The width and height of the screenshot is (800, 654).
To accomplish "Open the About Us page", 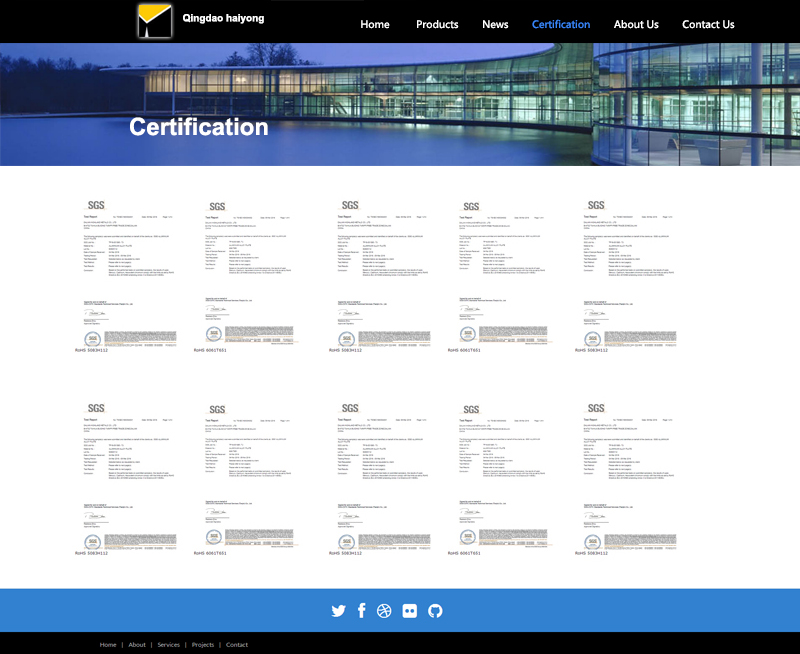I will (636, 24).
